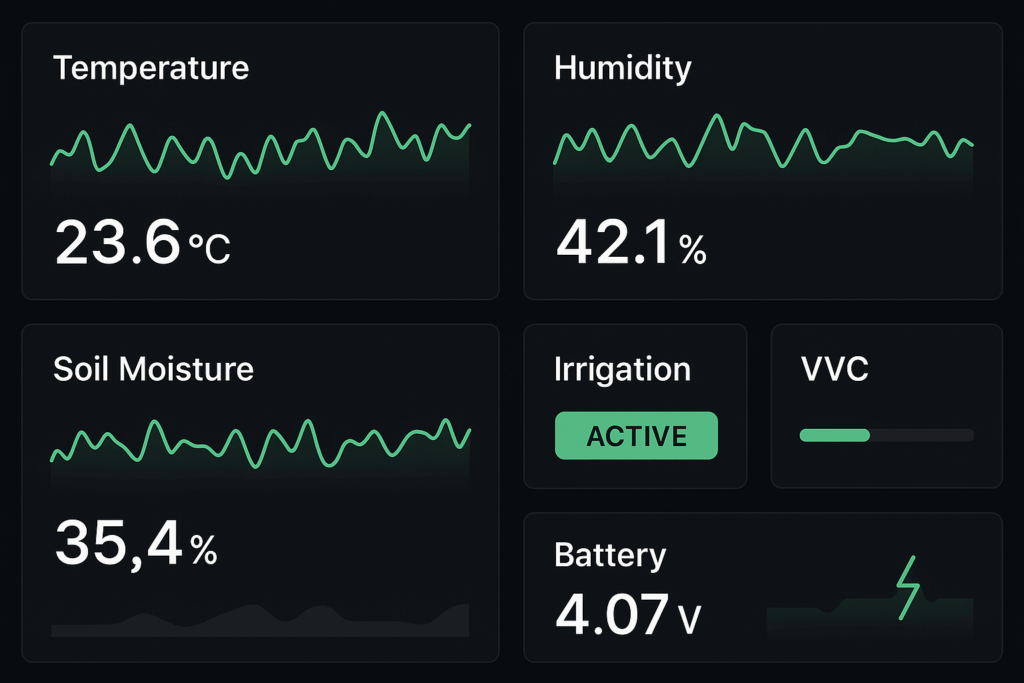Toggle the ACTIVE irrigation status badge
The width and height of the screenshot is (1024, 683).
tap(636, 436)
